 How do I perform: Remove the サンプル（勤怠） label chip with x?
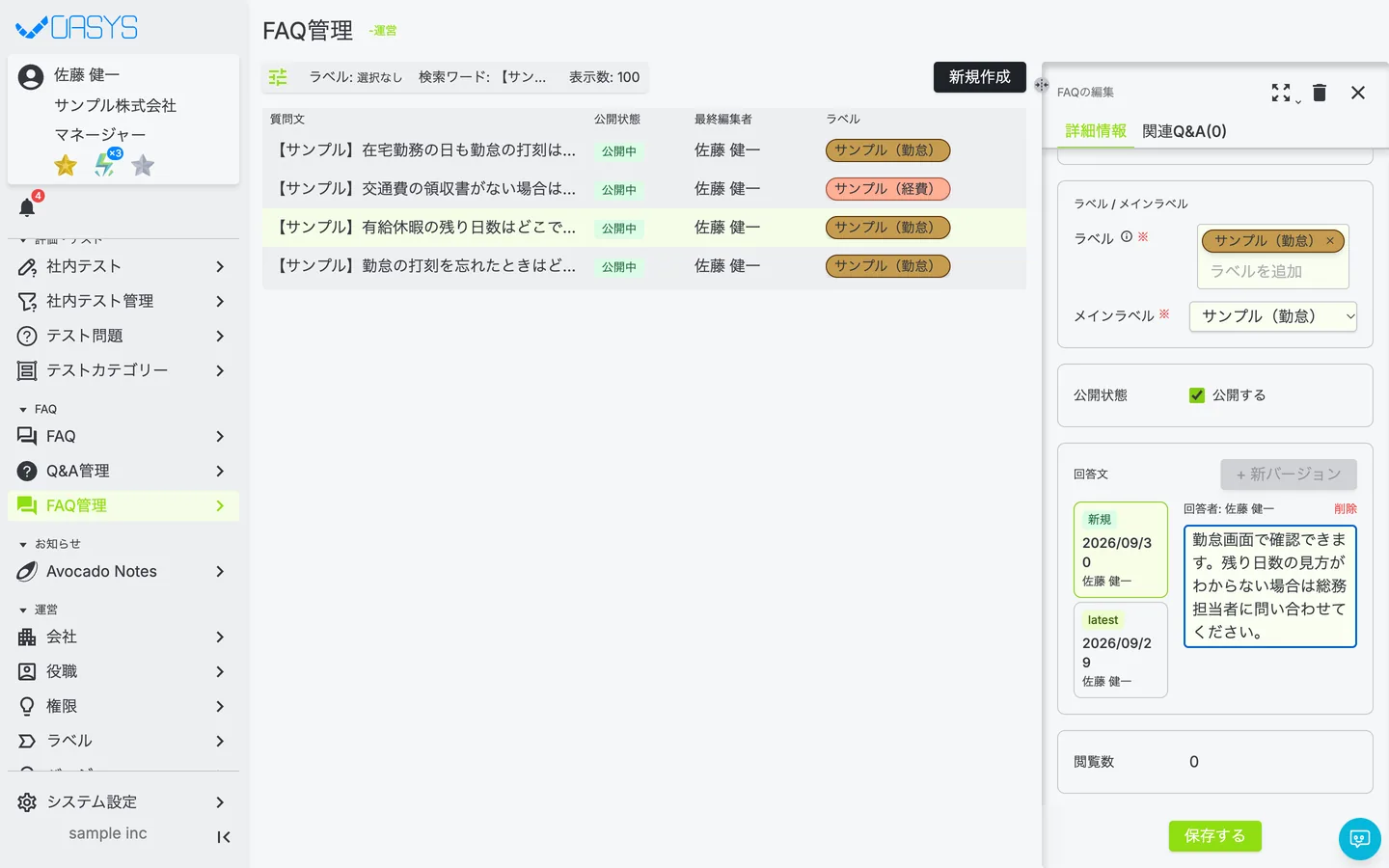pyautogui.click(x=1330, y=241)
